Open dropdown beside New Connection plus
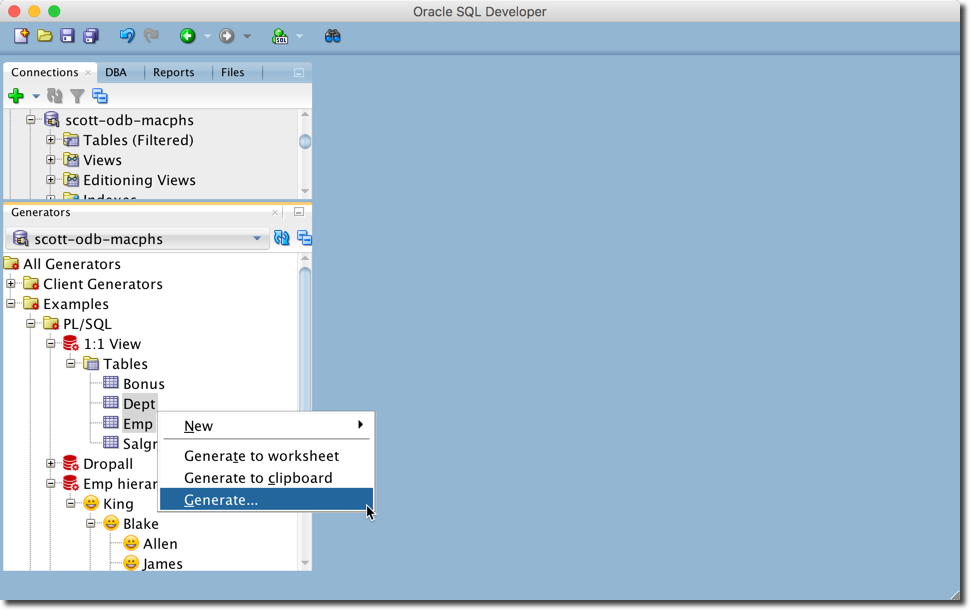Image resolution: width=970 pixels, height=610 pixels. 36,97
